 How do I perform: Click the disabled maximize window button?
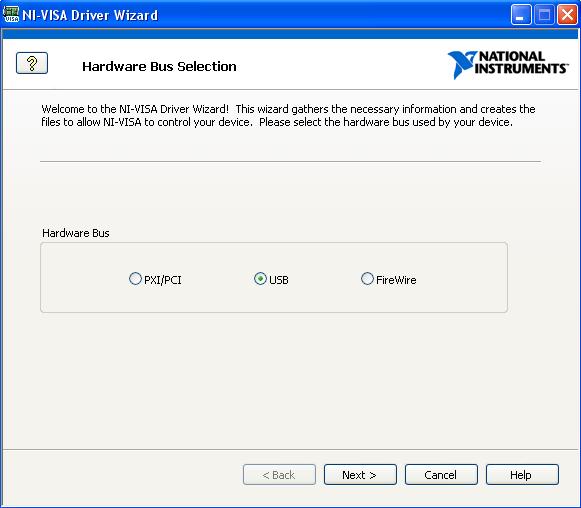544,15
